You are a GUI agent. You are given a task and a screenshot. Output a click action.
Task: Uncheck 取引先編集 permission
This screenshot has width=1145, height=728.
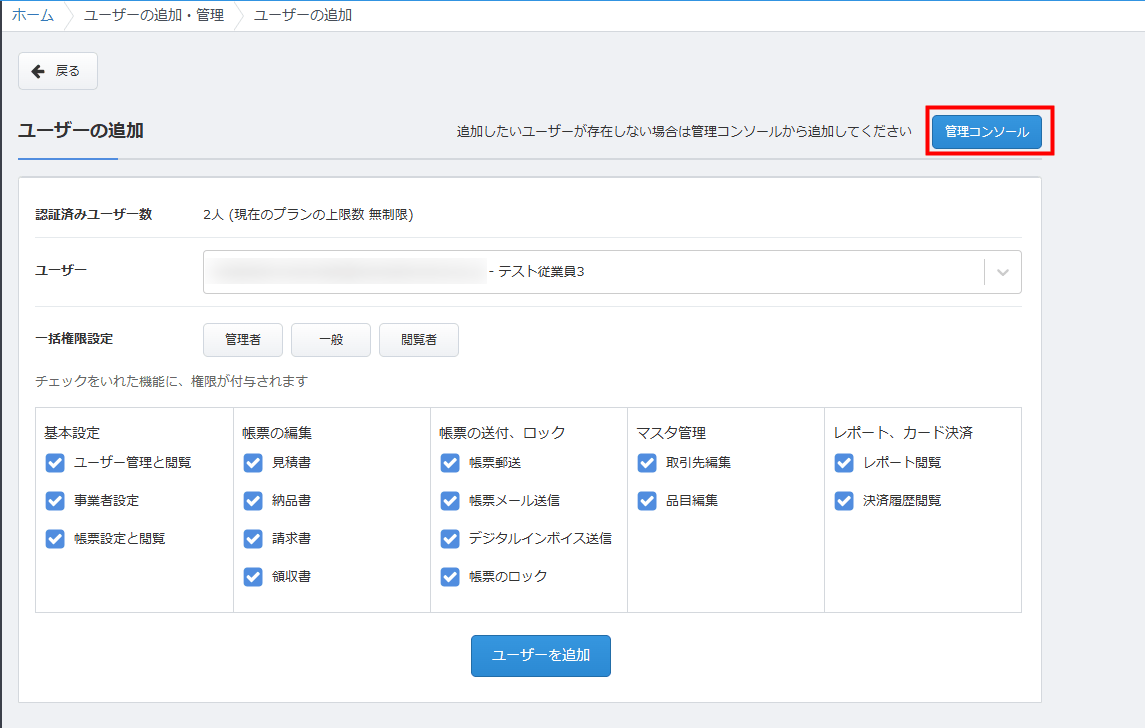tap(647, 463)
